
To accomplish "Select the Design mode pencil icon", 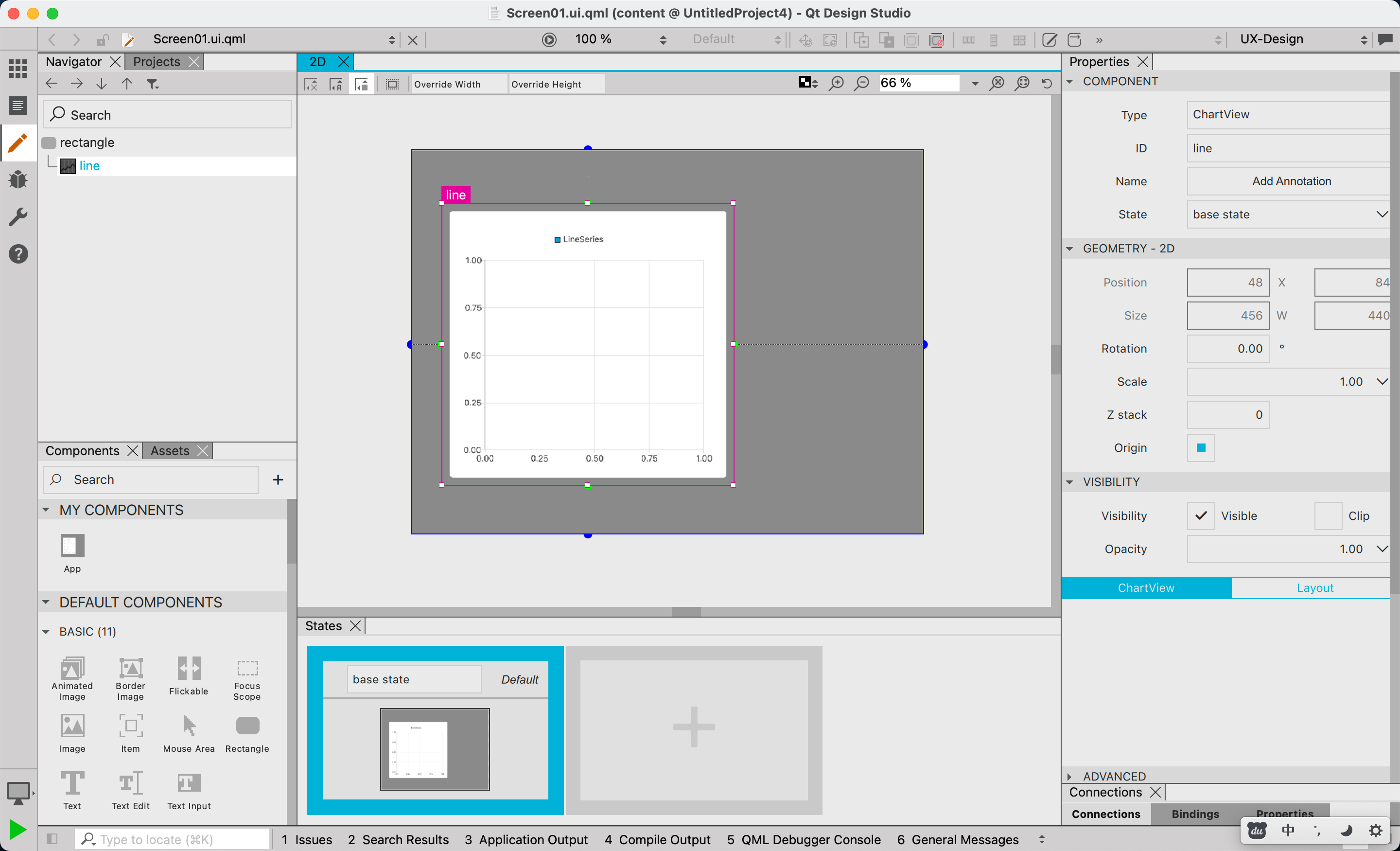I will tap(18, 142).
